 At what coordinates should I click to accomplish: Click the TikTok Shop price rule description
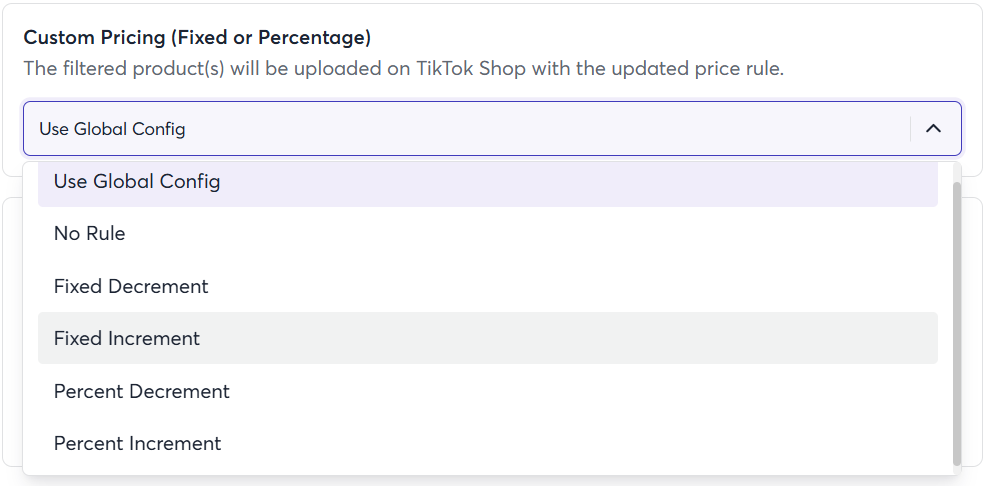(403, 70)
